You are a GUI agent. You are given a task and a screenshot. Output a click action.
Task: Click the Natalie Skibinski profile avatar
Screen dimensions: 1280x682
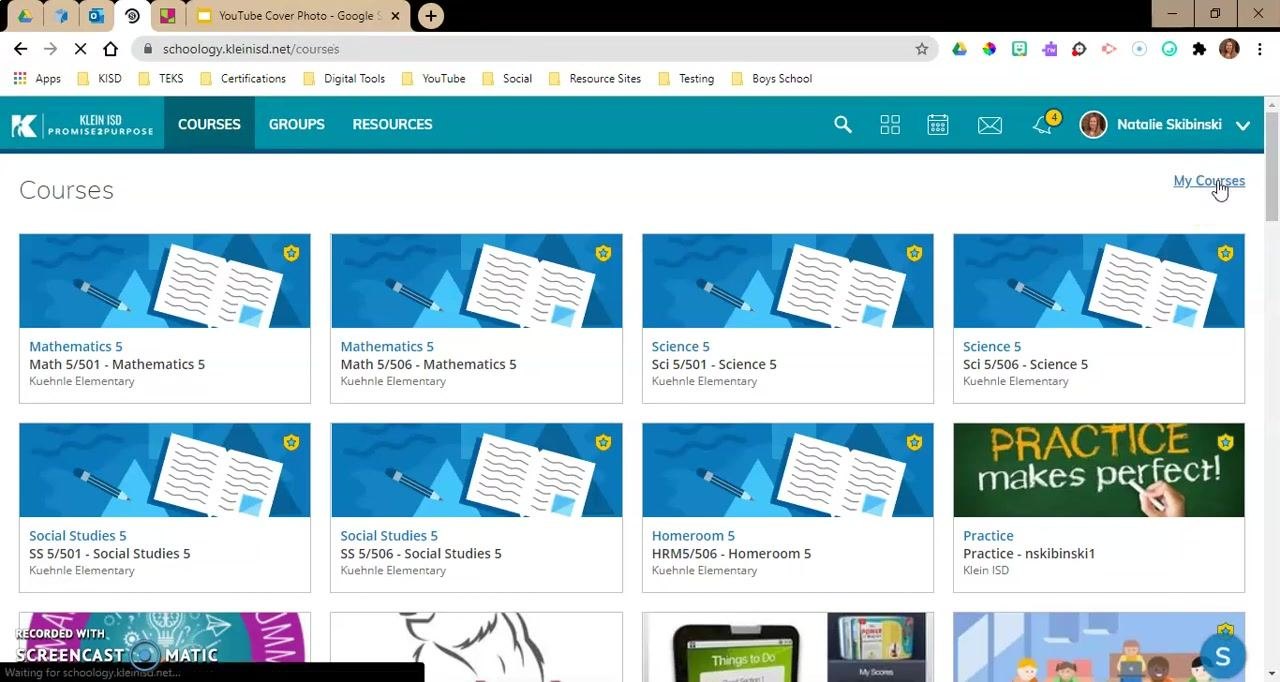click(1093, 125)
